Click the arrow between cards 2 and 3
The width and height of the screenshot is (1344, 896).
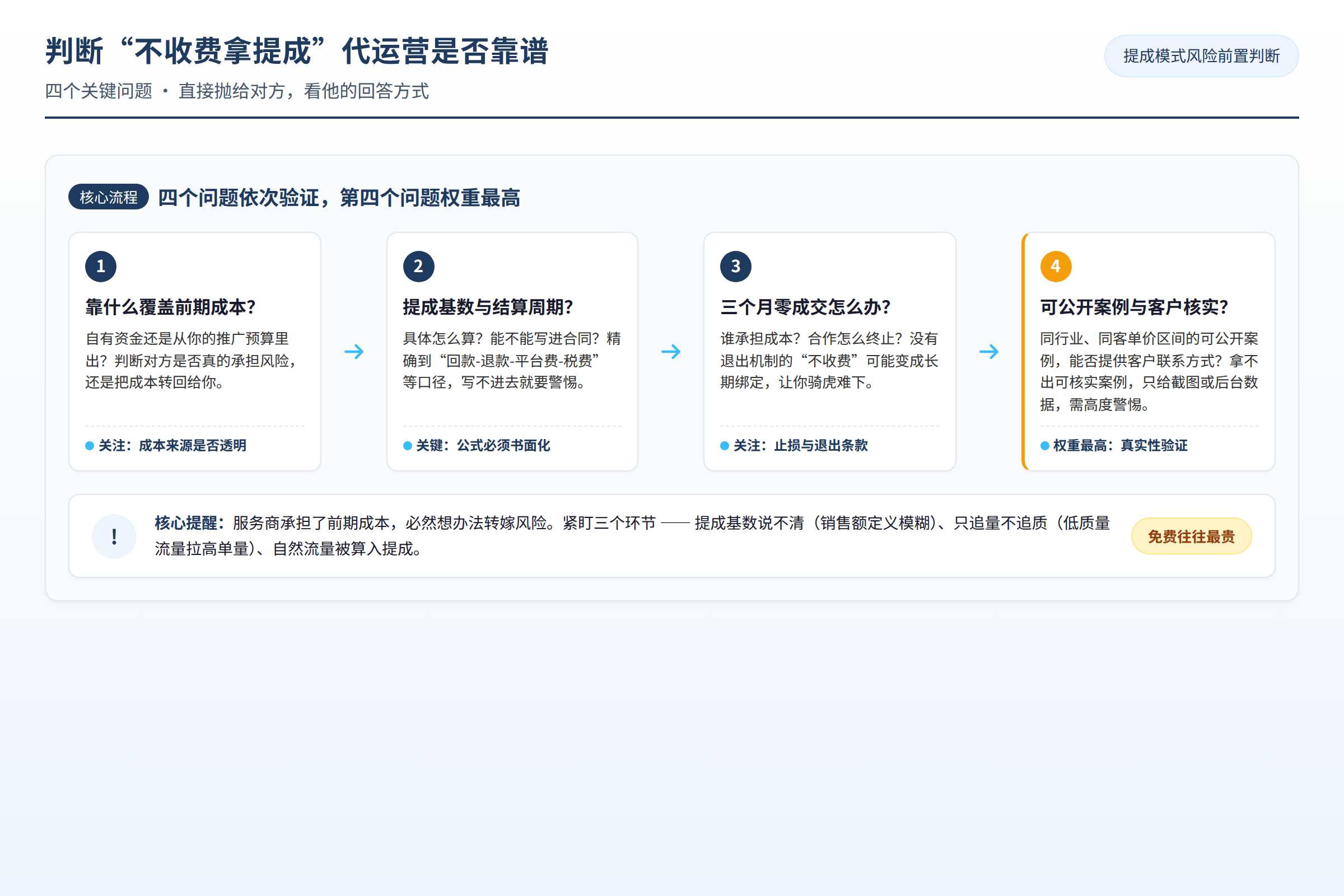coord(671,352)
